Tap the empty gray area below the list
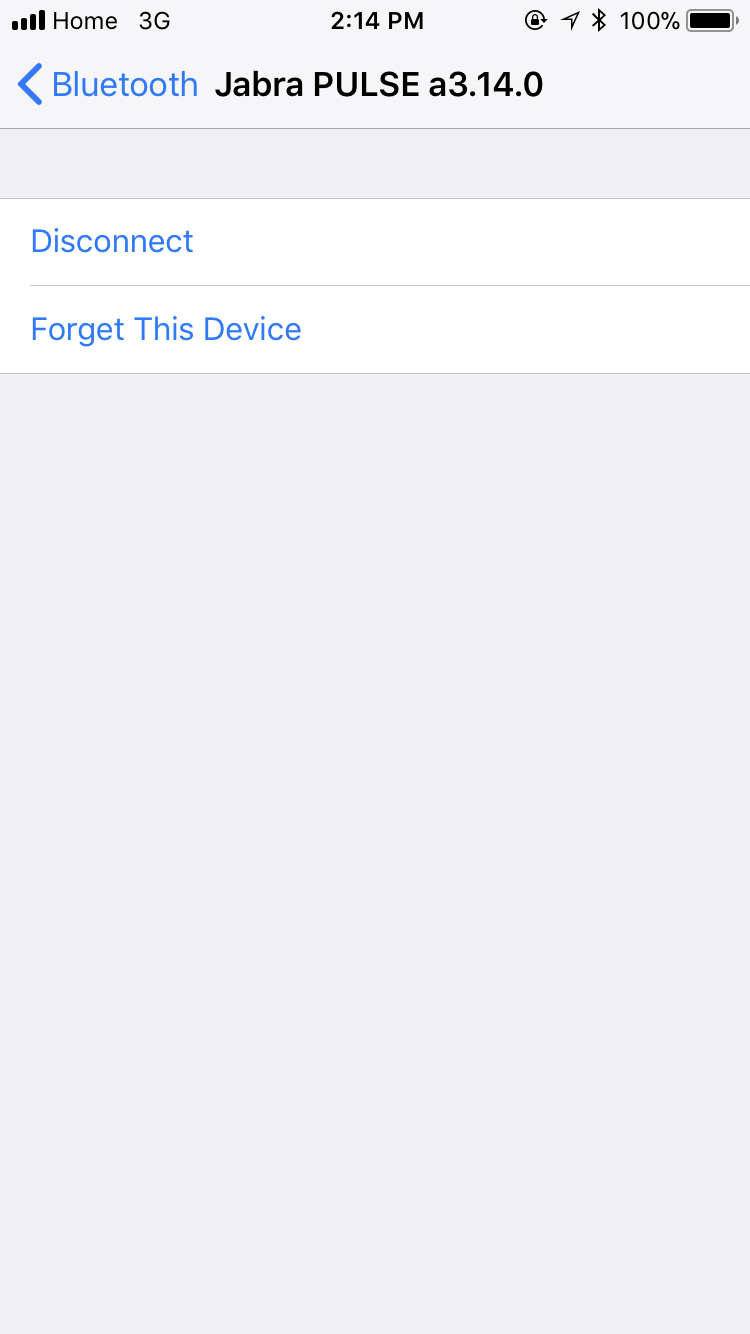Viewport: 750px width, 1334px height. (375, 853)
